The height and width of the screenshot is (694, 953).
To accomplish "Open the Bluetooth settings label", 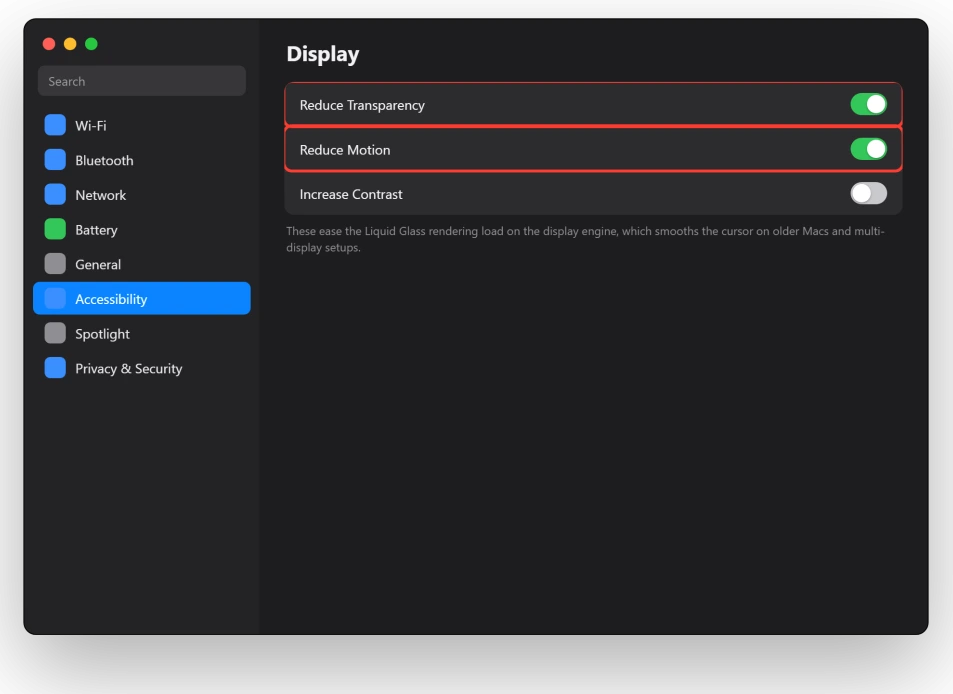I will point(104,160).
